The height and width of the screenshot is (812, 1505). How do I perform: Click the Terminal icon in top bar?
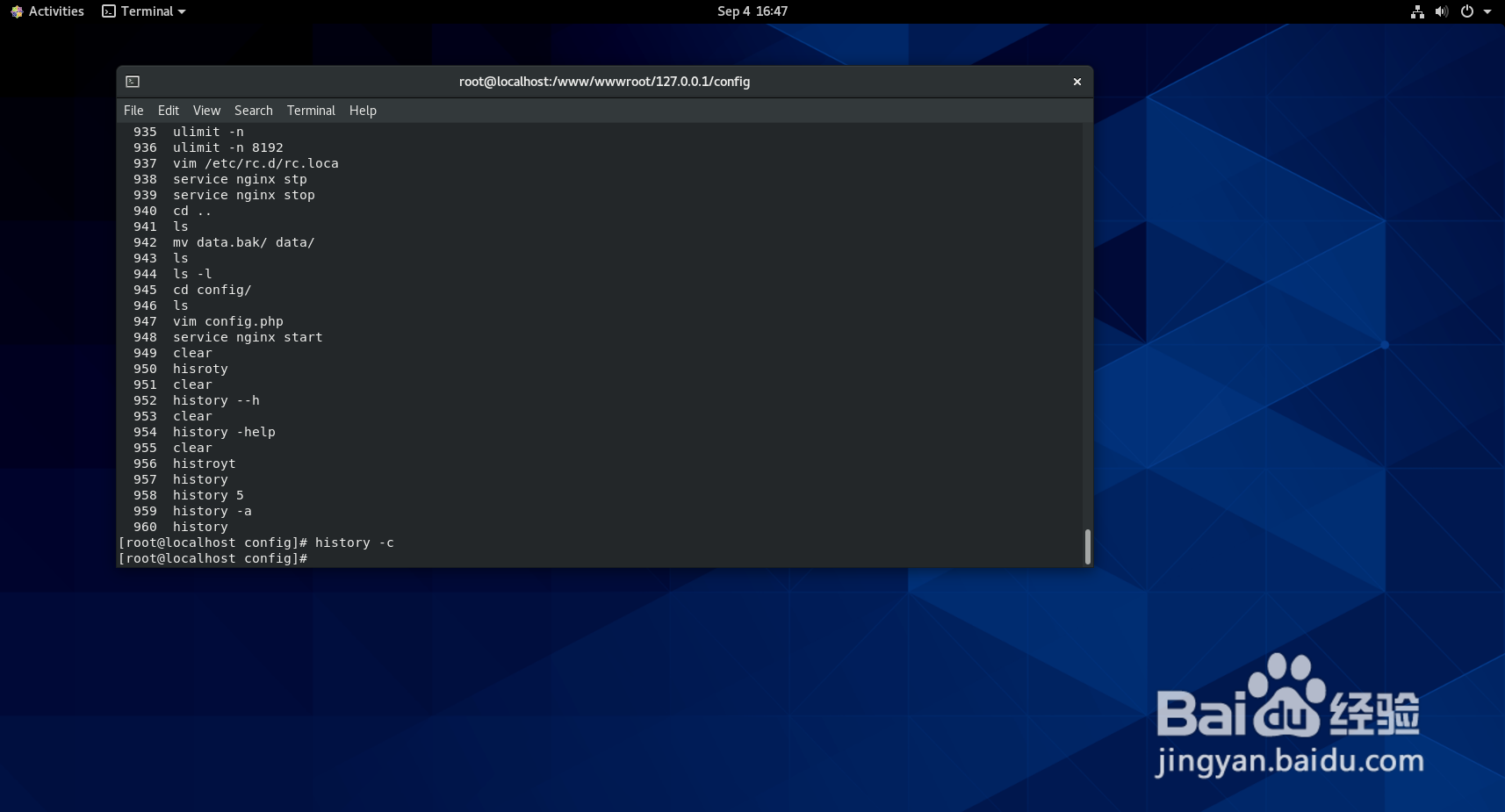pos(109,11)
